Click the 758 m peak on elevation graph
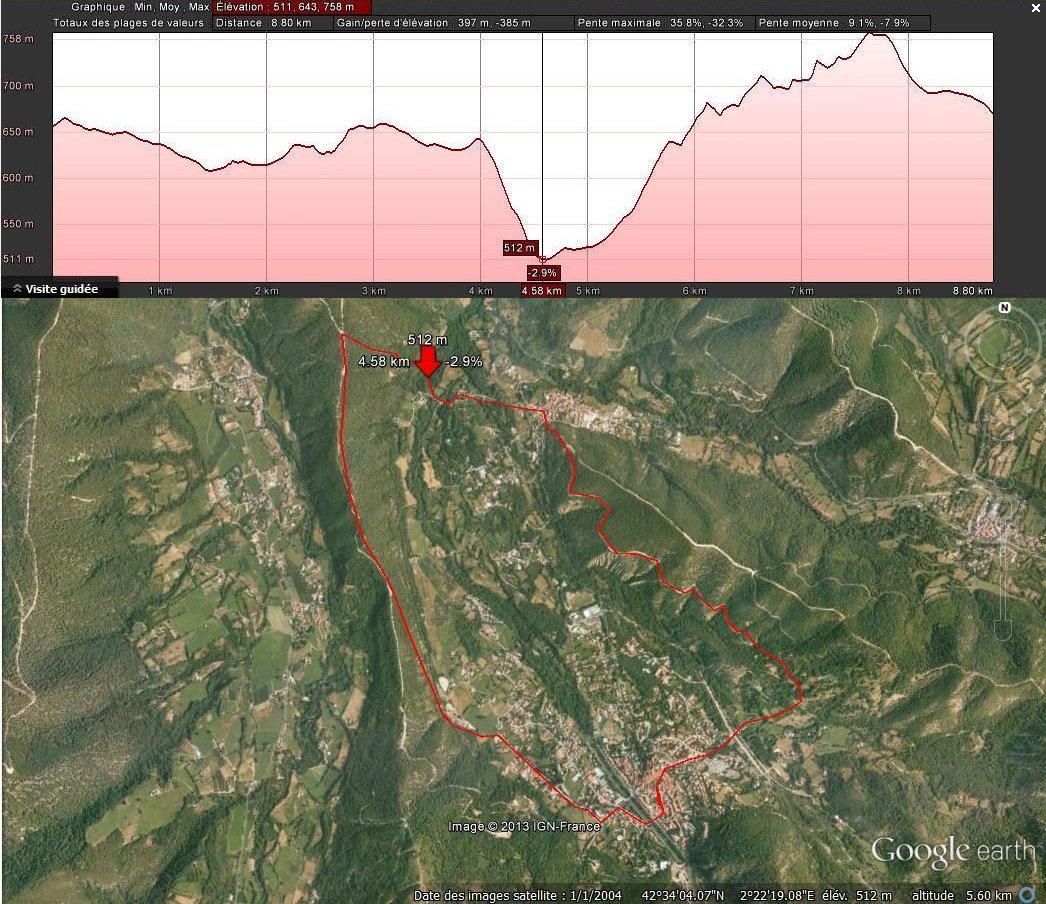This screenshot has width=1046, height=904. click(877, 36)
